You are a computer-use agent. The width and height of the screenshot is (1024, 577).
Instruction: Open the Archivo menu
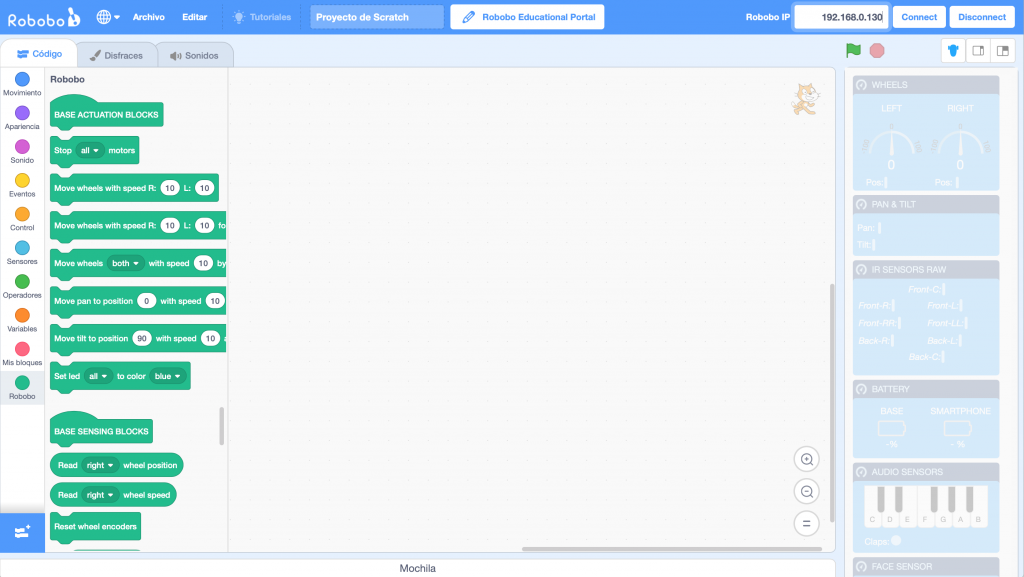[x=149, y=17]
